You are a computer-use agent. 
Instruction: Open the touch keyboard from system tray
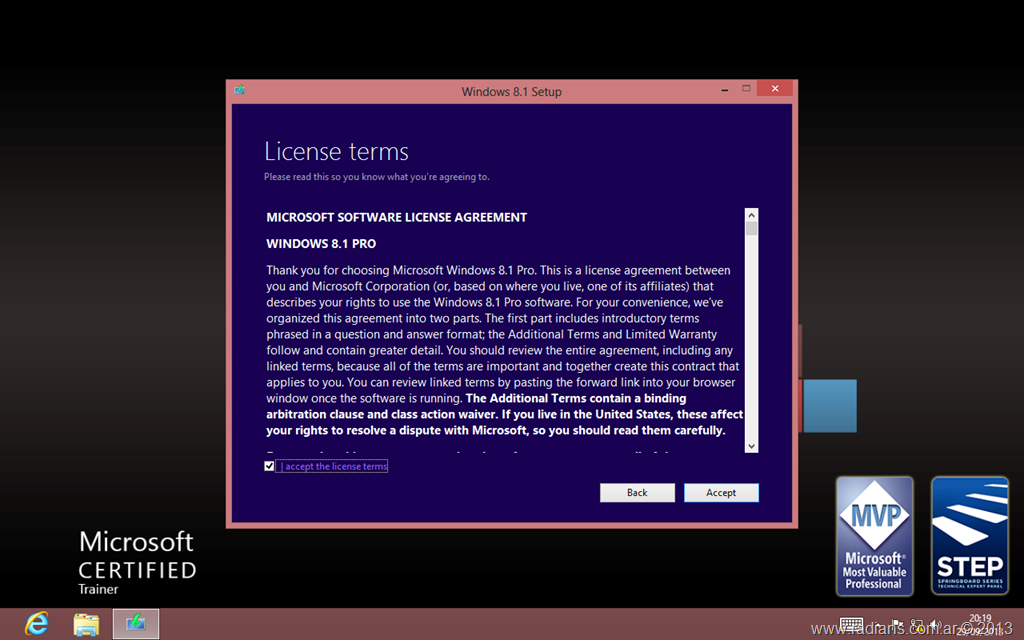click(x=851, y=624)
